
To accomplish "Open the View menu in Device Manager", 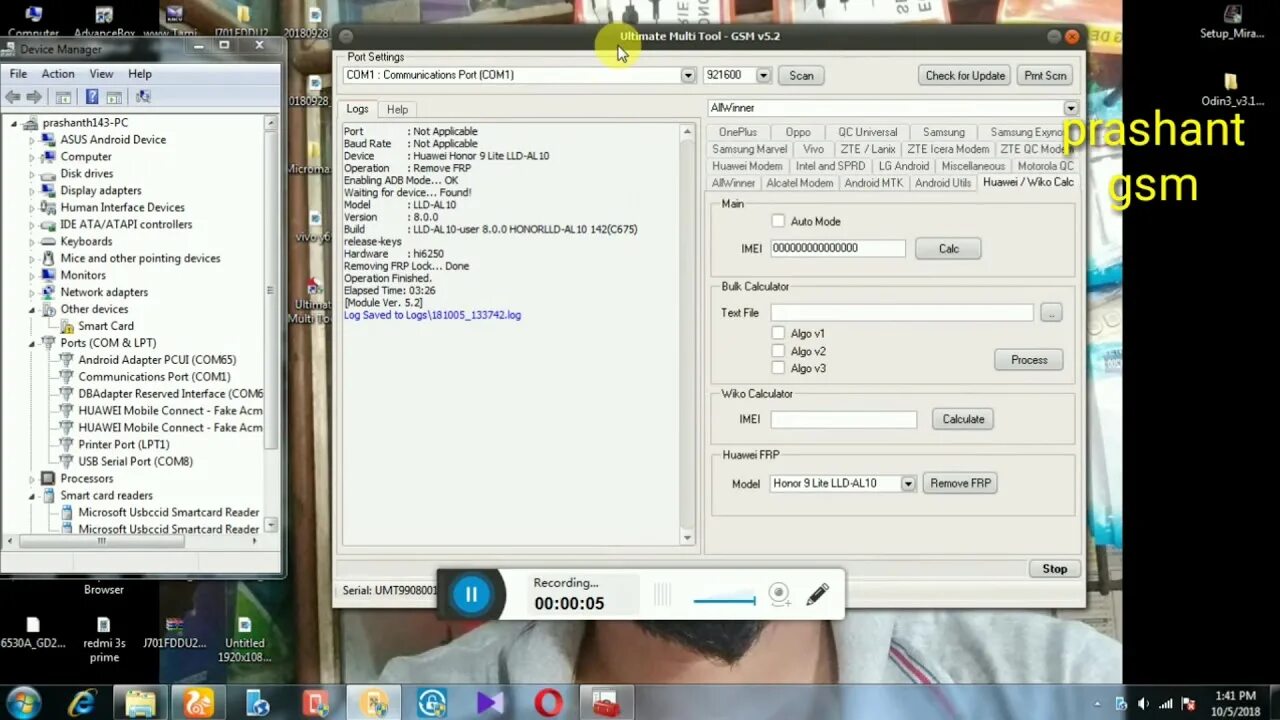I will 101,74.
